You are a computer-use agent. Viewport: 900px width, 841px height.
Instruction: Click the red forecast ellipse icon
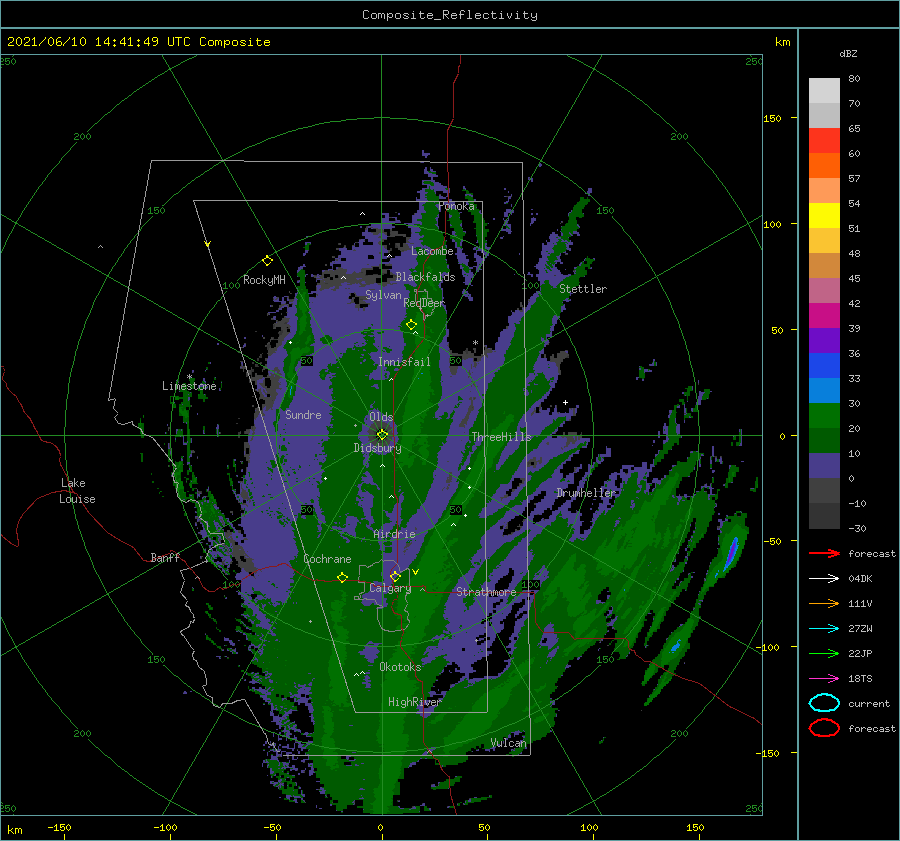[x=824, y=728]
